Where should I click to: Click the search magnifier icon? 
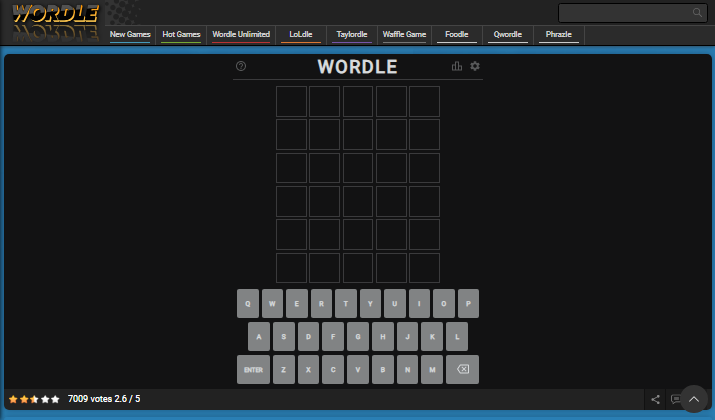point(697,13)
